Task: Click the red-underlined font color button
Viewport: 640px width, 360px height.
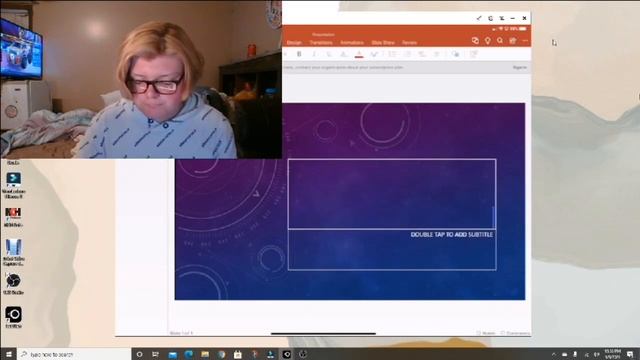Action: click(359, 54)
